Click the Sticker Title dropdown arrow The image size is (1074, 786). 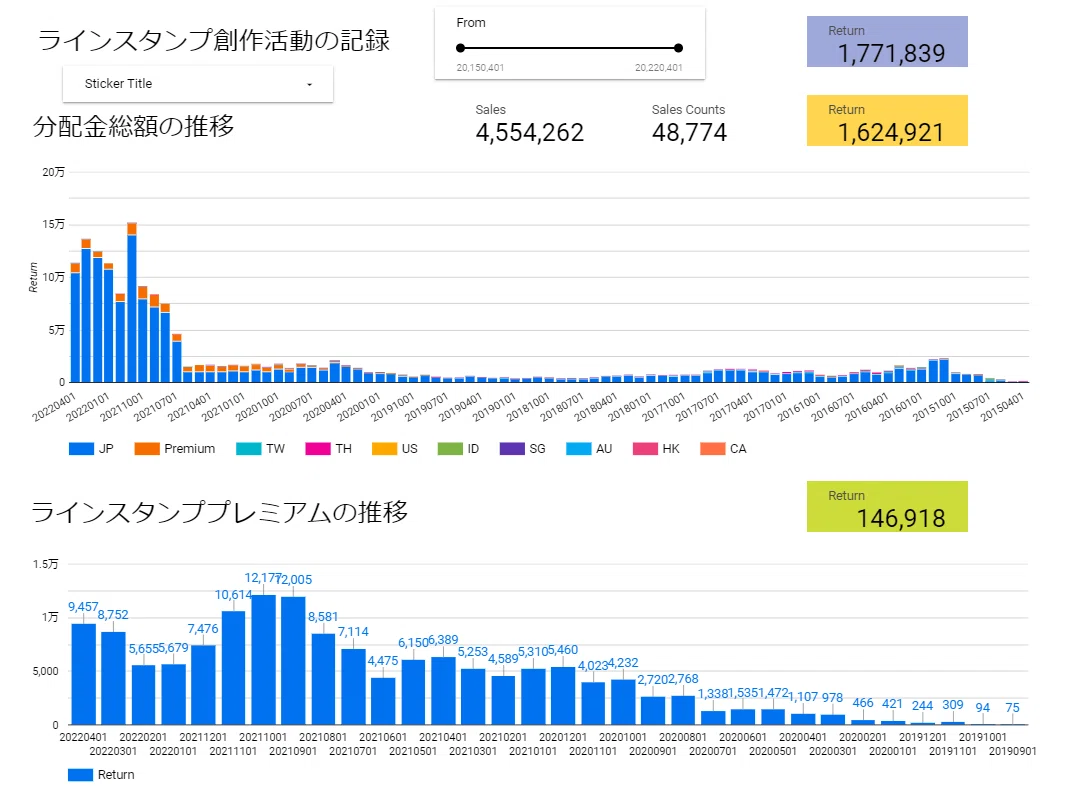[x=310, y=84]
